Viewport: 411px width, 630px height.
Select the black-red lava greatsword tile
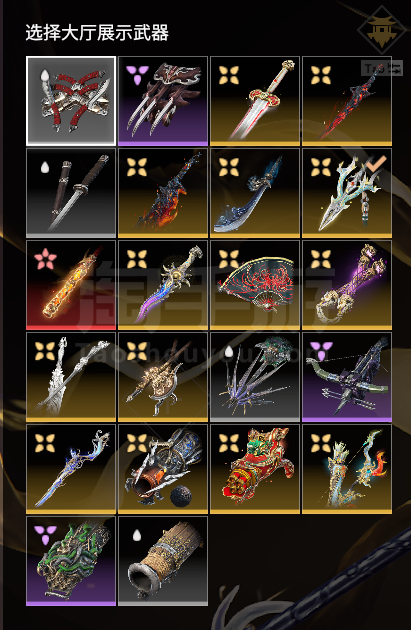coord(347,101)
